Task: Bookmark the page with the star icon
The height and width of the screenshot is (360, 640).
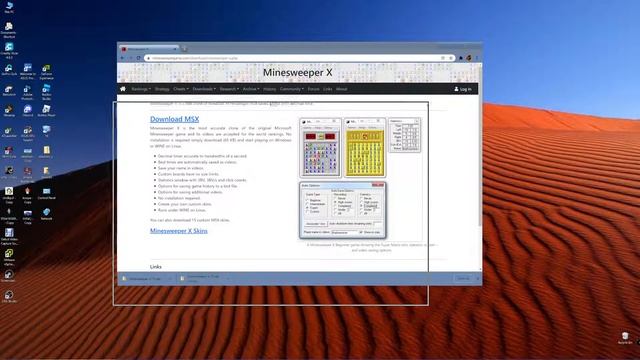Action: [451, 58]
